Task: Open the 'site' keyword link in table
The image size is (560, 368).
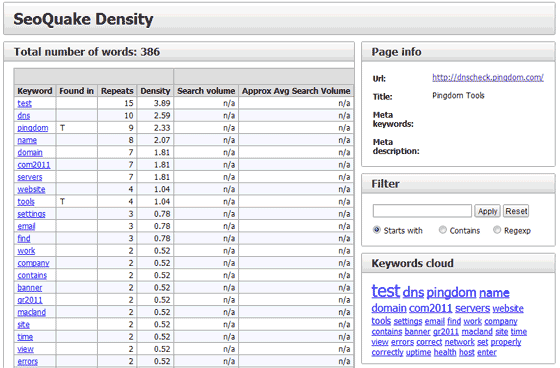Action: (x=24, y=324)
